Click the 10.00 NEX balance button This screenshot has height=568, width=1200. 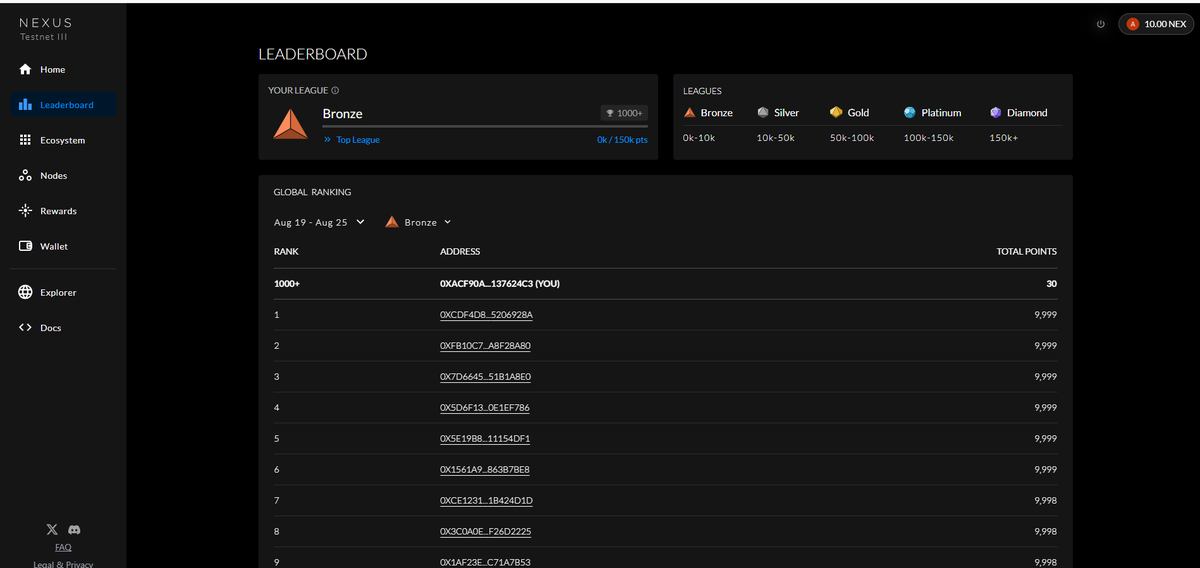coord(1154,24)
